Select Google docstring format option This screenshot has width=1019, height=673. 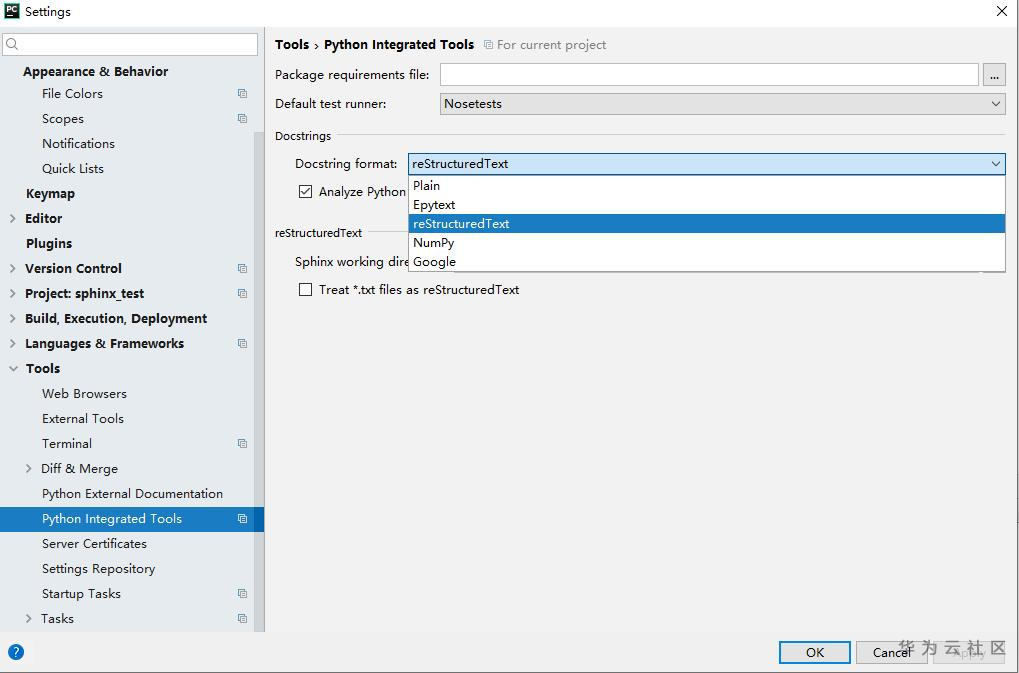[435, 262]
